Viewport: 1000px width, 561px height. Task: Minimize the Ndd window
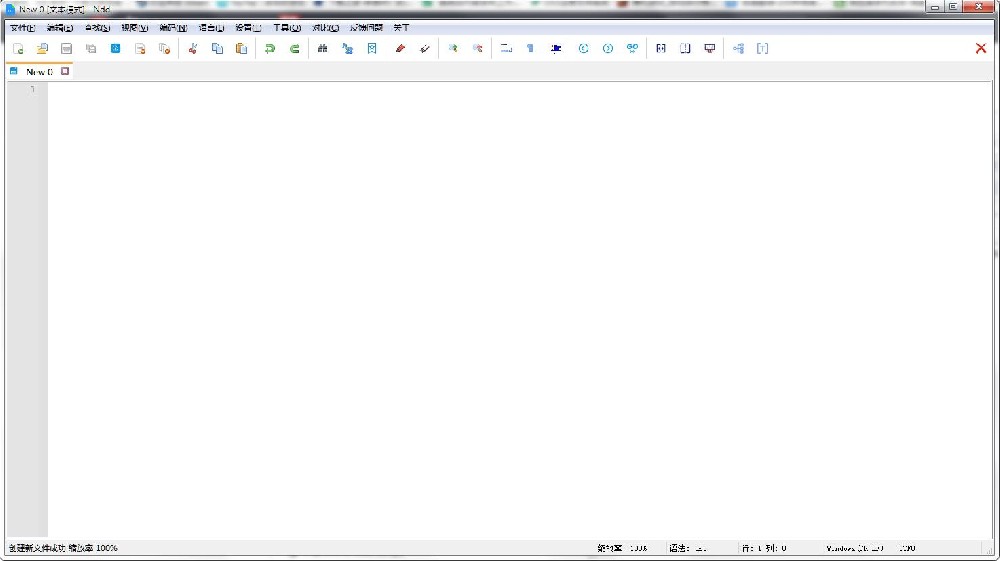[x=935, y=7]
